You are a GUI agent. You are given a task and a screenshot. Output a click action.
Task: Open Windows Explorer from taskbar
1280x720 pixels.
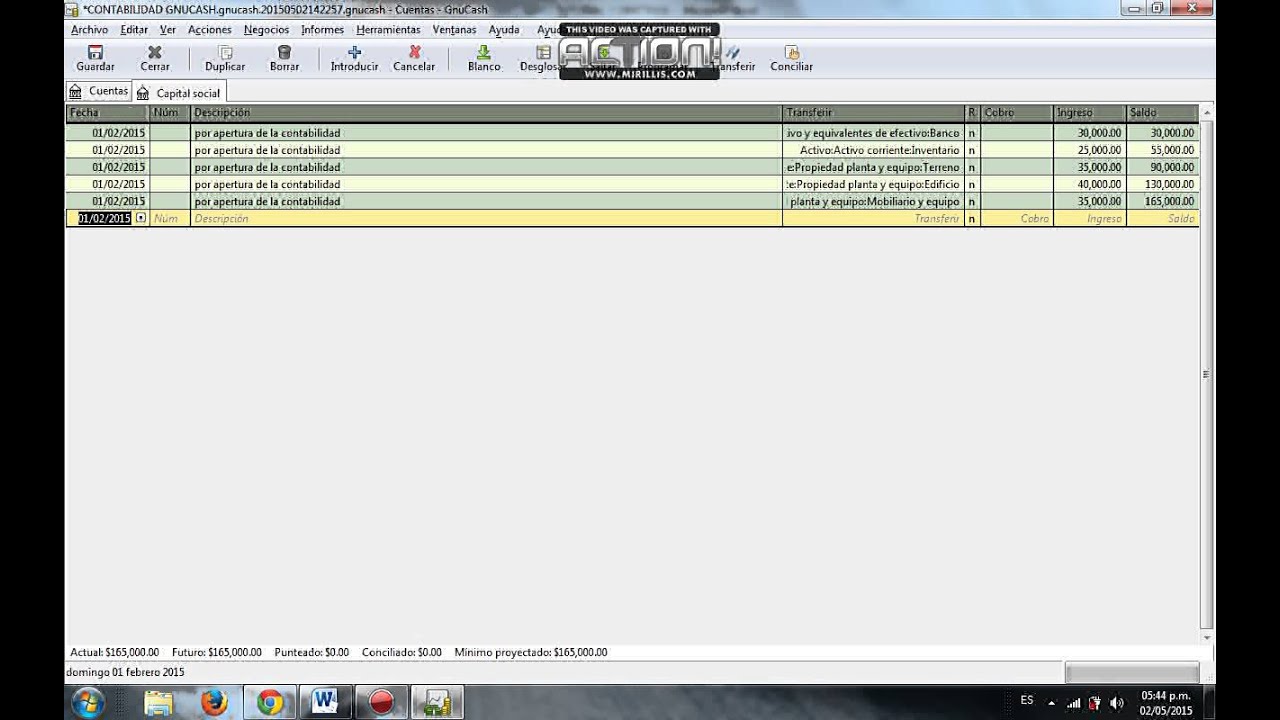click(x=158, y=702)
